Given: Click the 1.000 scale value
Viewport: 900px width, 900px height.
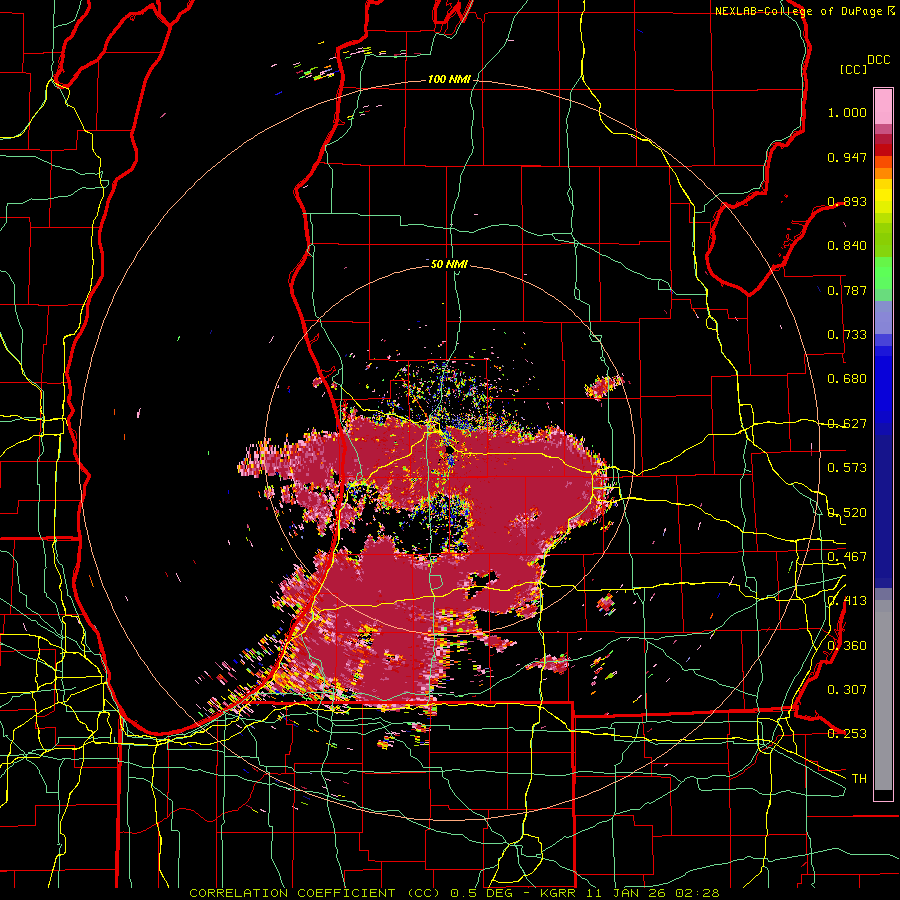Looking at the screenshot, I should point(847,112).
